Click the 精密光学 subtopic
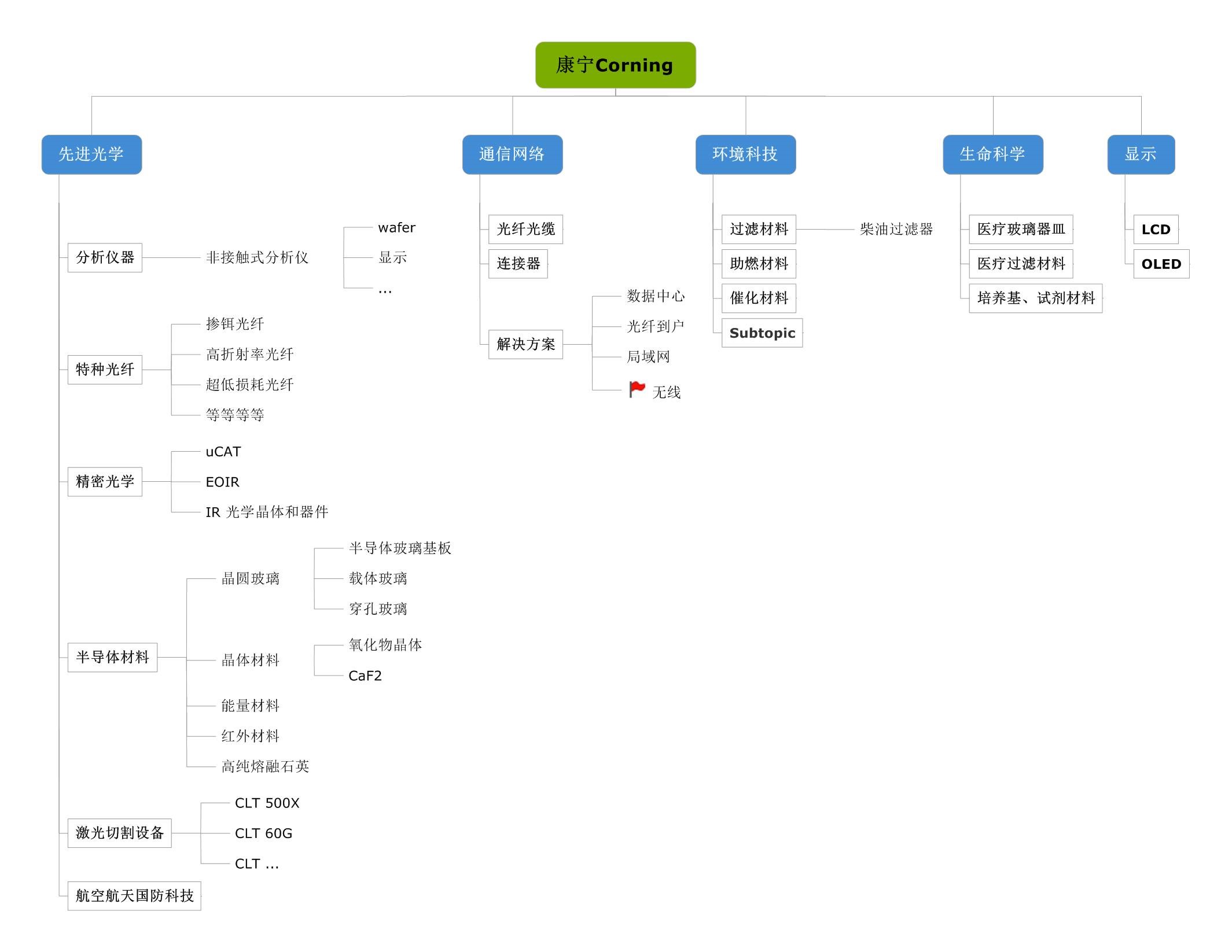This screenshot has width=1232, height=952. click(x=105, y=482)
